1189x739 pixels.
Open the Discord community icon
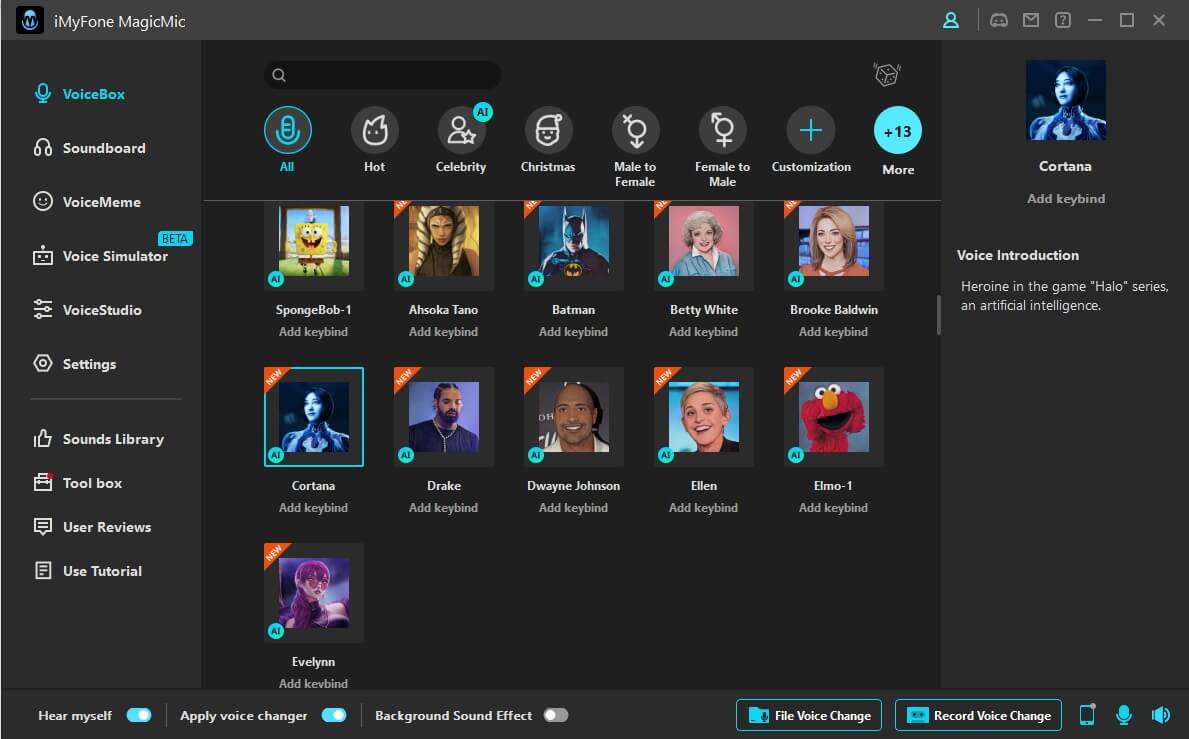(x=999, y=20)
